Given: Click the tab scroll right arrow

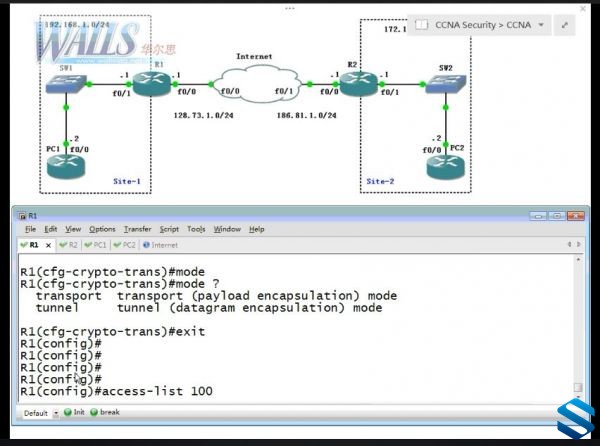Looking at the screenshot, I should (579, 244).
